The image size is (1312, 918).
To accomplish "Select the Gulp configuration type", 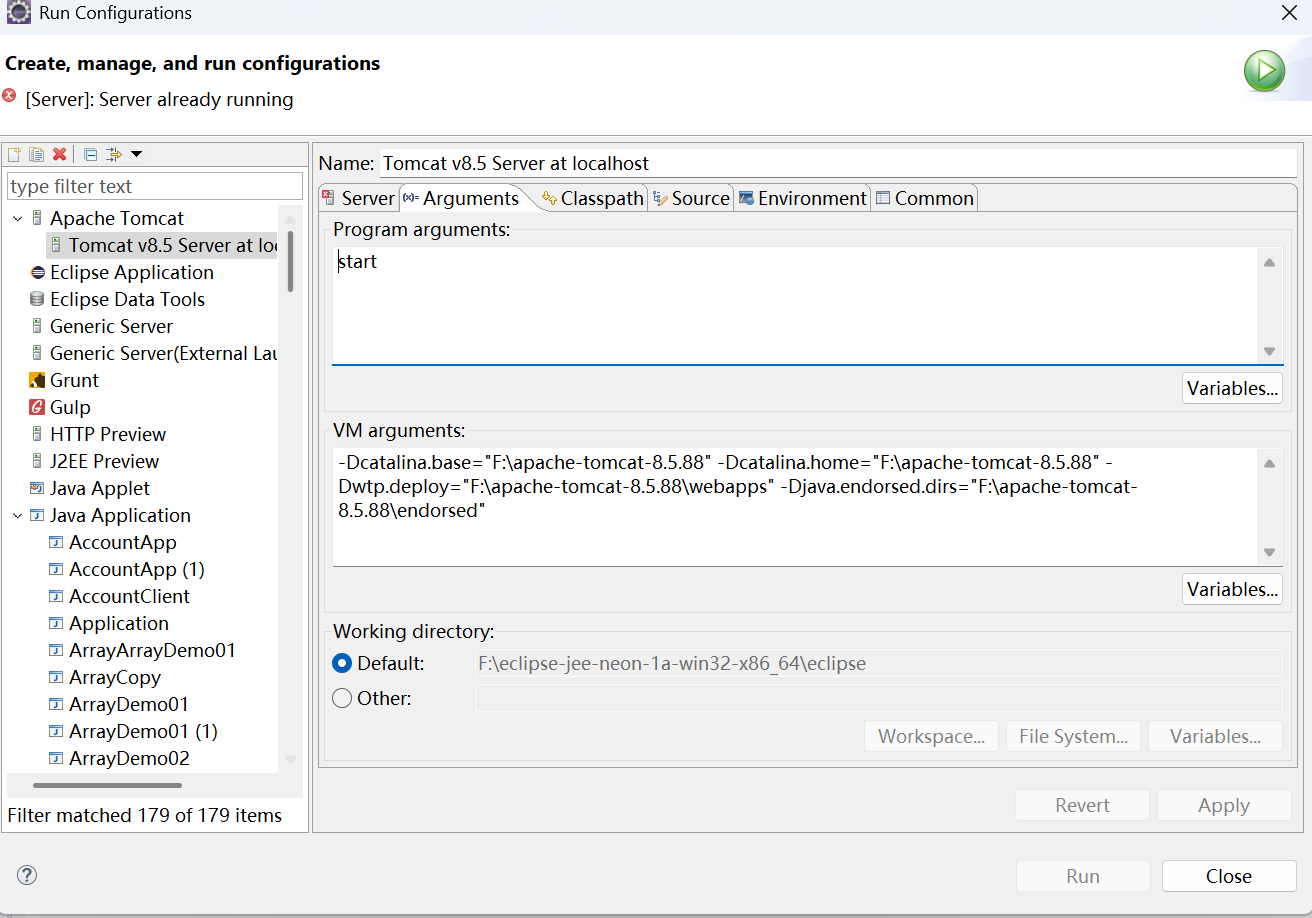I will 70,407.
